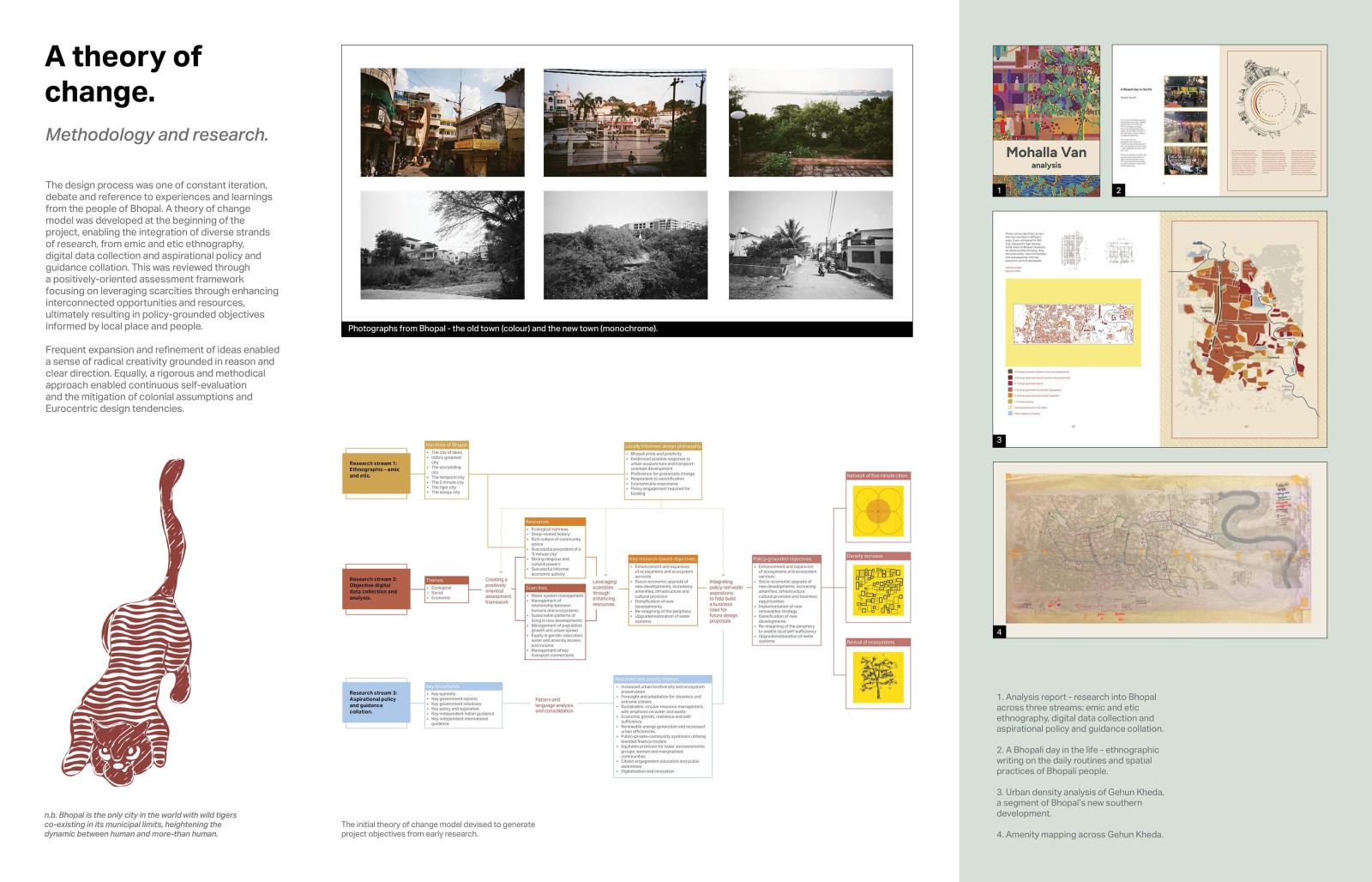Click the Scarcities box header in flowchart
The height and width of the screenshot is (882, 1372).
click(554, 588)
